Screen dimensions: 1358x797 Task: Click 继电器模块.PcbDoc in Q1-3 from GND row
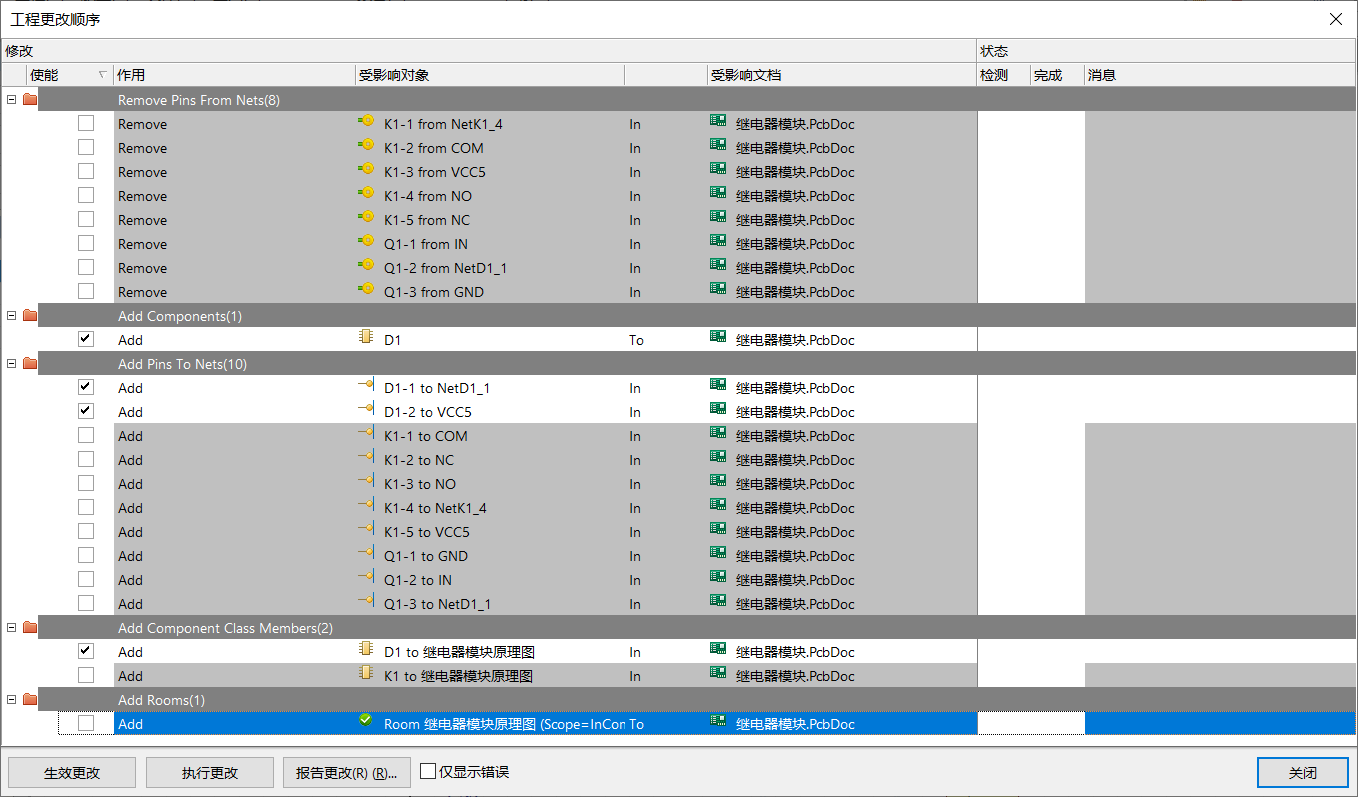pos(795,292)
